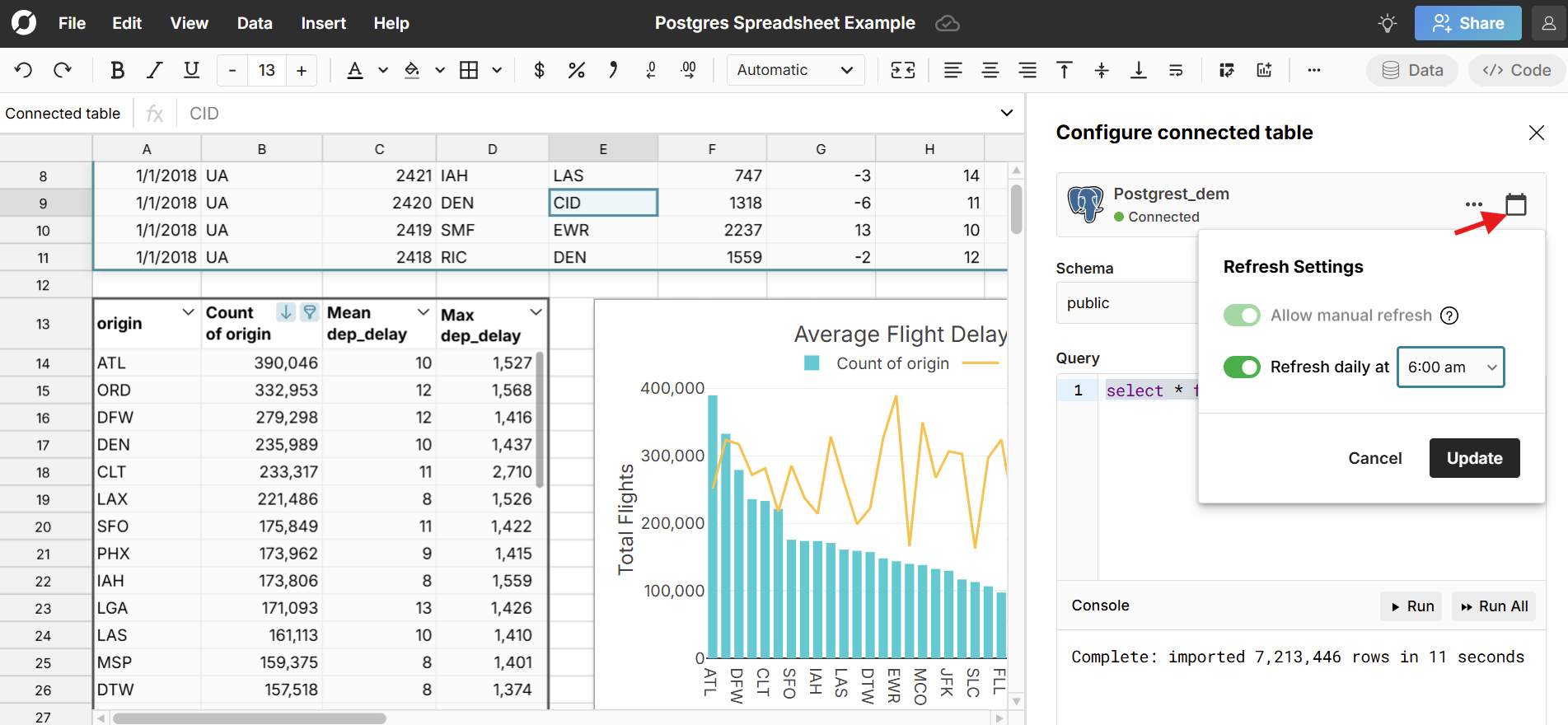Open the fill color bucket picker
The height and width of the screenshot is (725, 1568).
pyautogui.click(x=412, y=70)
